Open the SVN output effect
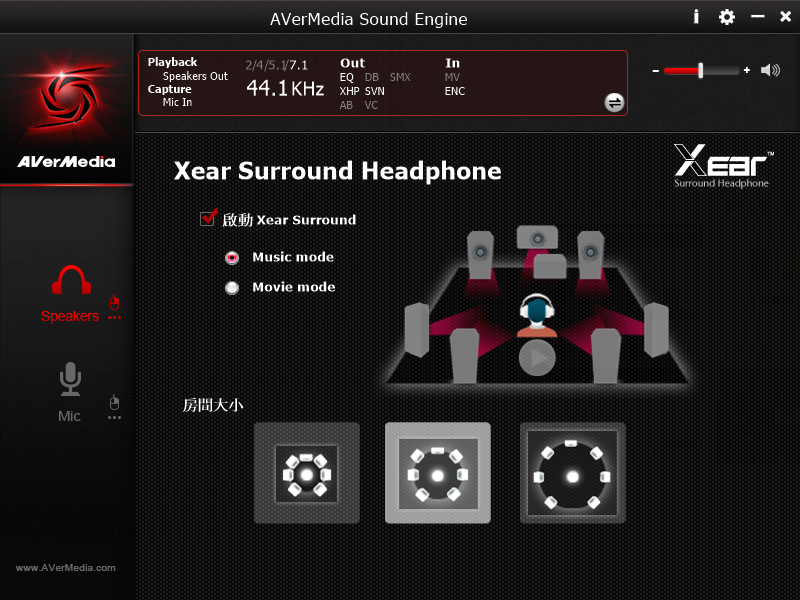800x600 pixels. [x=374, y=91]
